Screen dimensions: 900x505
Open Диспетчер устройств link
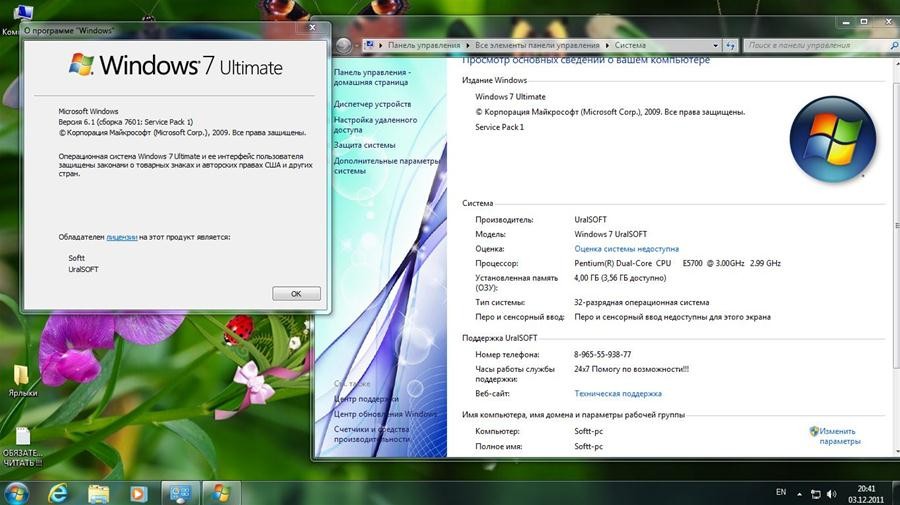coord(373,104)
